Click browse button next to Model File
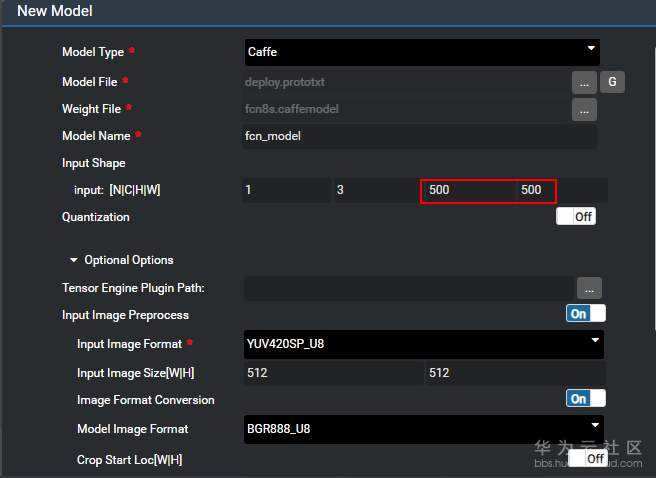This screenshot has height=478, width=656. tap(584, 82)
